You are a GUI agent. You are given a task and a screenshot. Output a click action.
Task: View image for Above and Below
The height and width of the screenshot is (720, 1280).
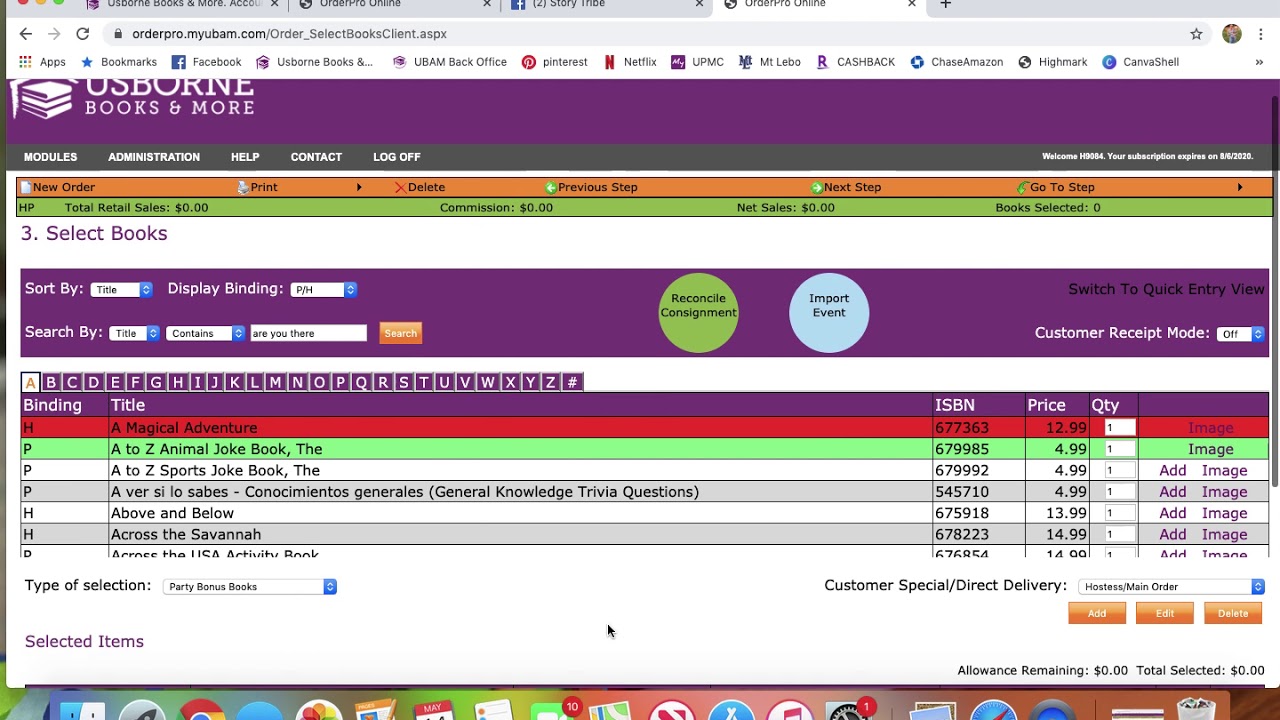click(1224, 513)
